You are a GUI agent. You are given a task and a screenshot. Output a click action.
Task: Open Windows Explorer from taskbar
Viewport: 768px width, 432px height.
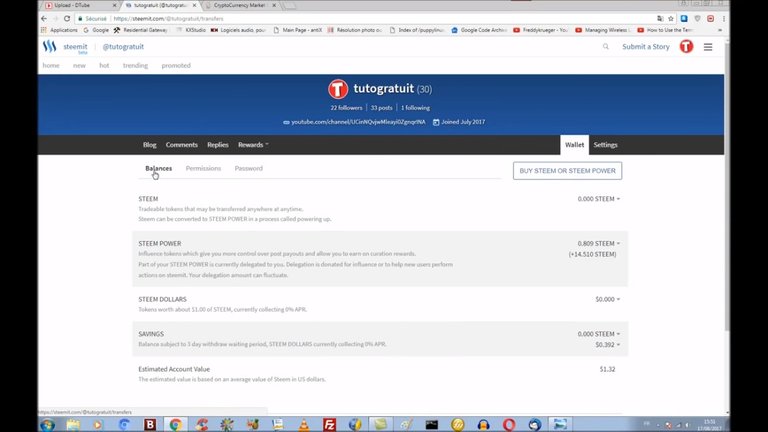[x=73, y=425]
